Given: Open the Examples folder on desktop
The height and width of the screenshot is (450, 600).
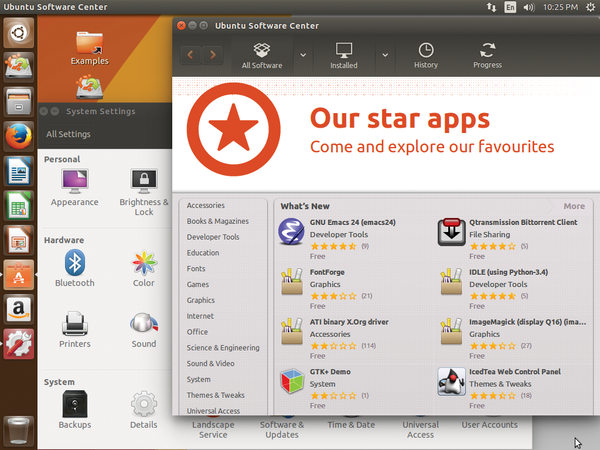Looking at the screenshot, I should point(90,48).
